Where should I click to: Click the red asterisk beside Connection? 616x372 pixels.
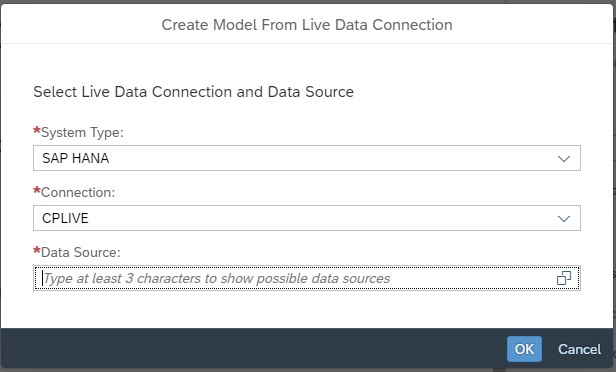(x=37, y=191)
